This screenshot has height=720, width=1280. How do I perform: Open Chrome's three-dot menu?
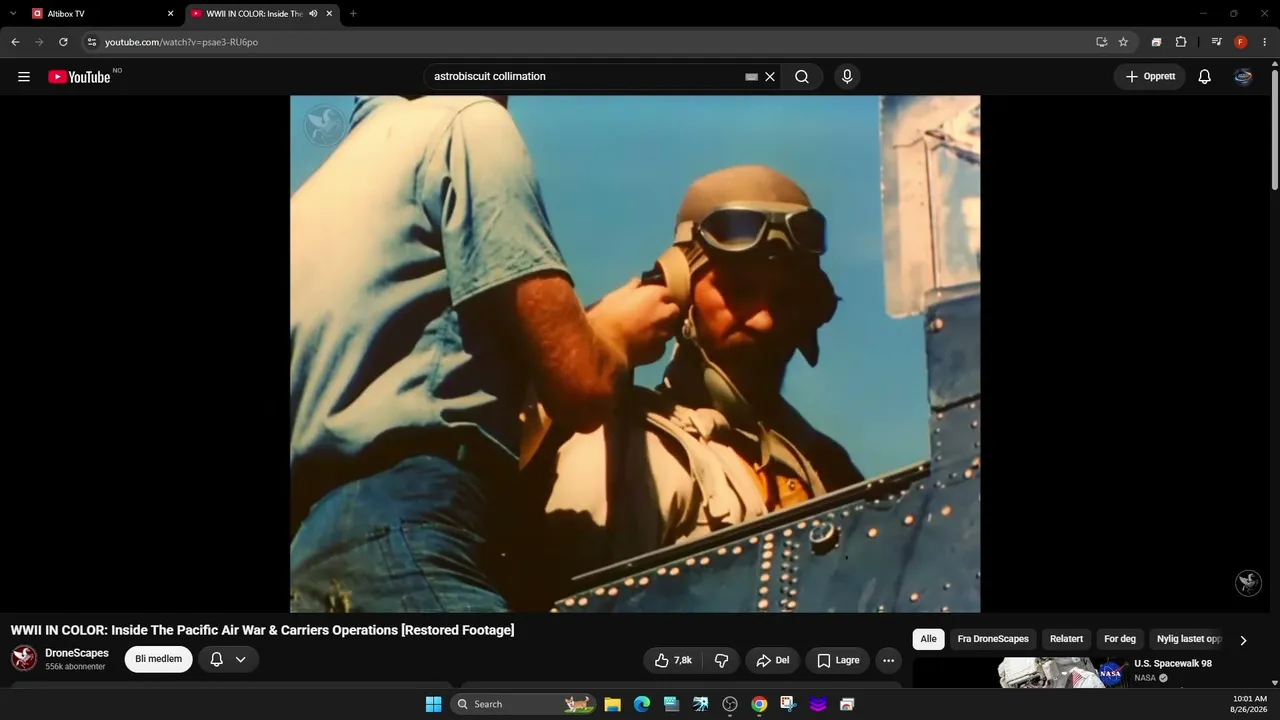click(x=1265, y=42)
